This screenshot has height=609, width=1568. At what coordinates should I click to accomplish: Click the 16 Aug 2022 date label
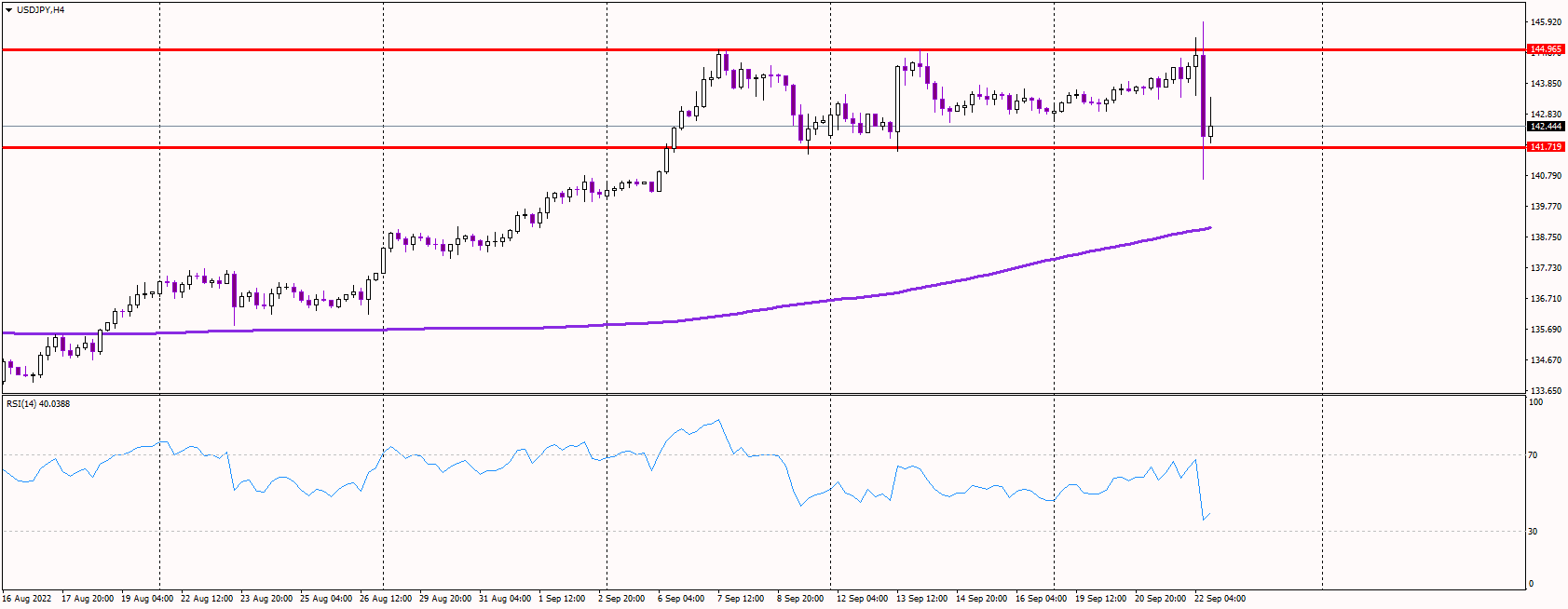tap(27, 599)
